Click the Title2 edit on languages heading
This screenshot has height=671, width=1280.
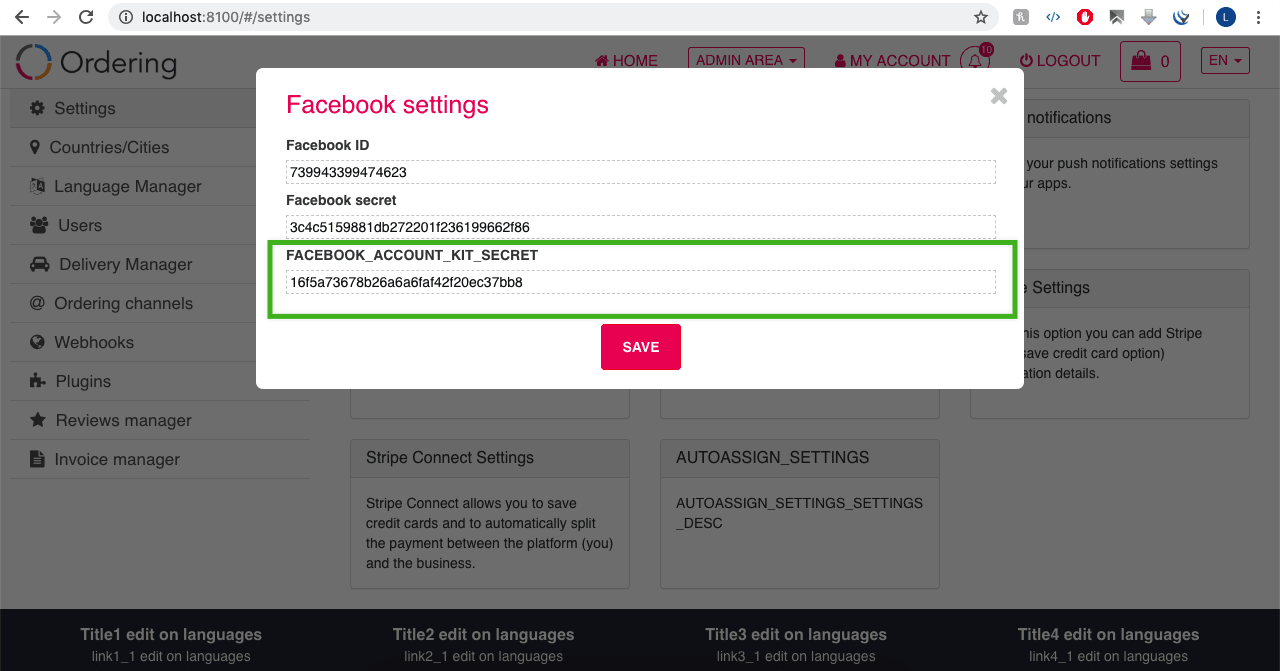pos(484,634)
